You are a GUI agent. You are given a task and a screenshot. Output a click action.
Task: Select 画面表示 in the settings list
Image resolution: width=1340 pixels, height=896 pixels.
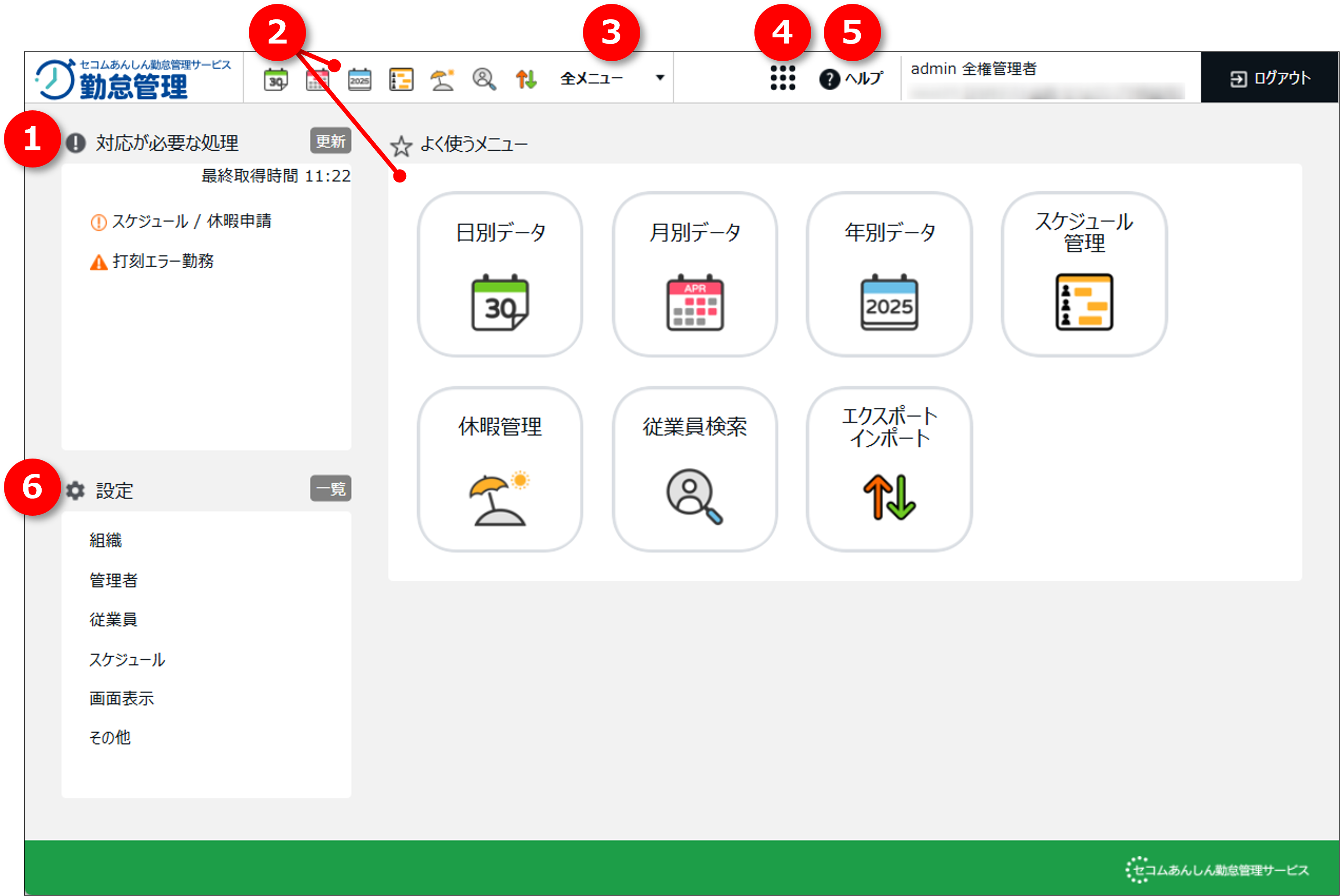click(121, 698)
